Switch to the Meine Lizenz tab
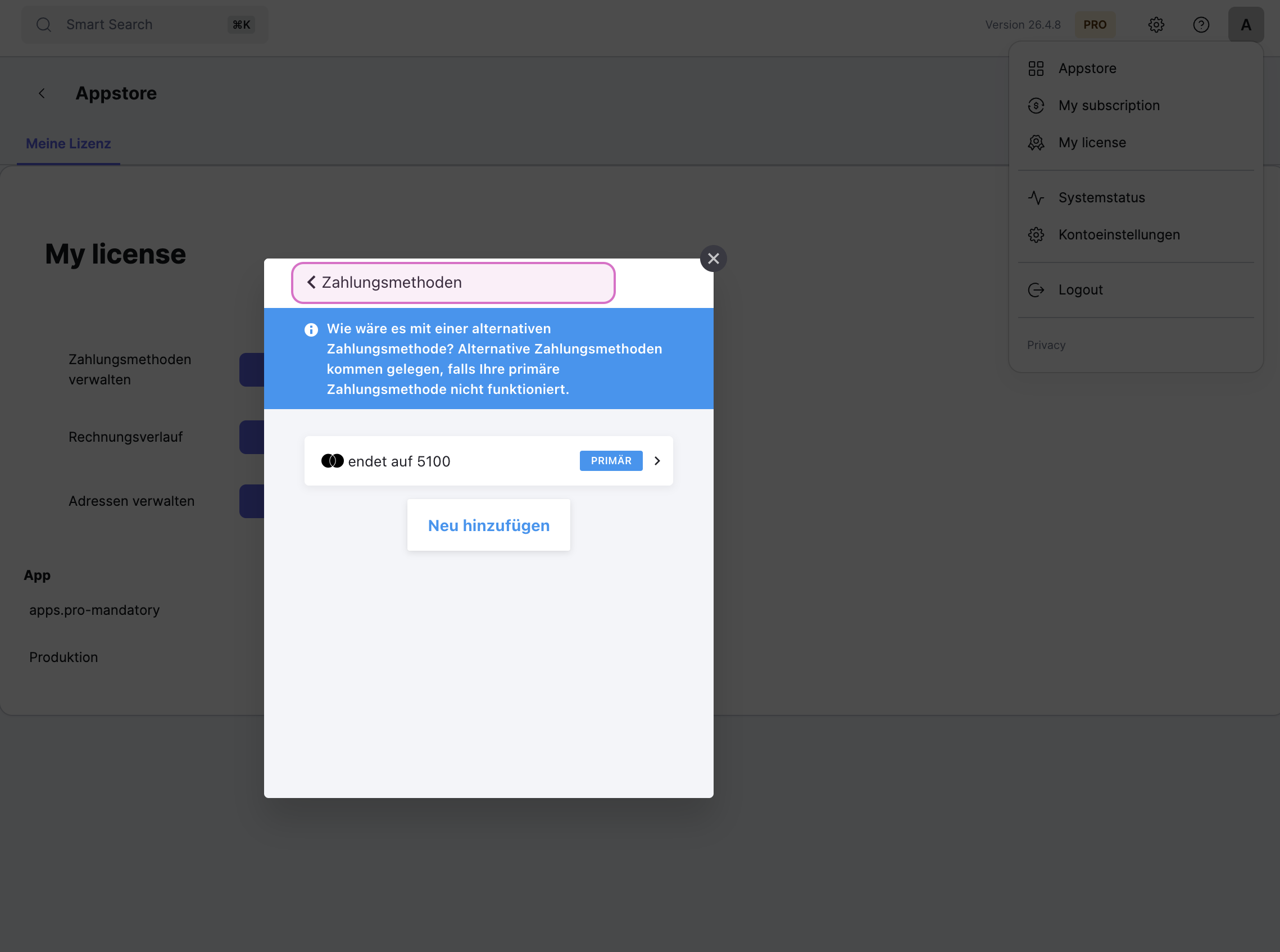This screenshot has height=952, width=1280. click(x=69, y=144)
